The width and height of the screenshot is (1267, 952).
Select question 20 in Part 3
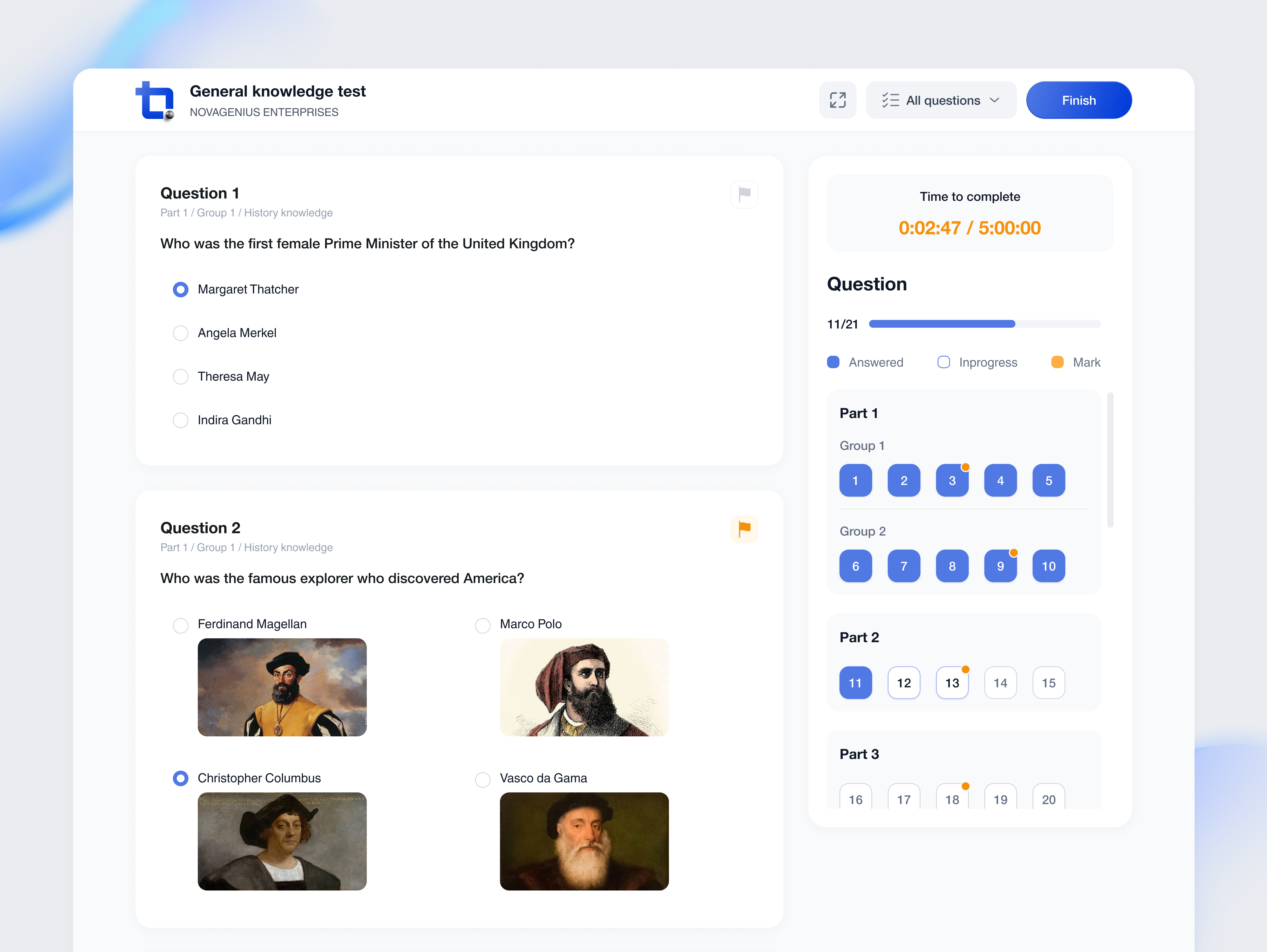tap(1048, 796)
